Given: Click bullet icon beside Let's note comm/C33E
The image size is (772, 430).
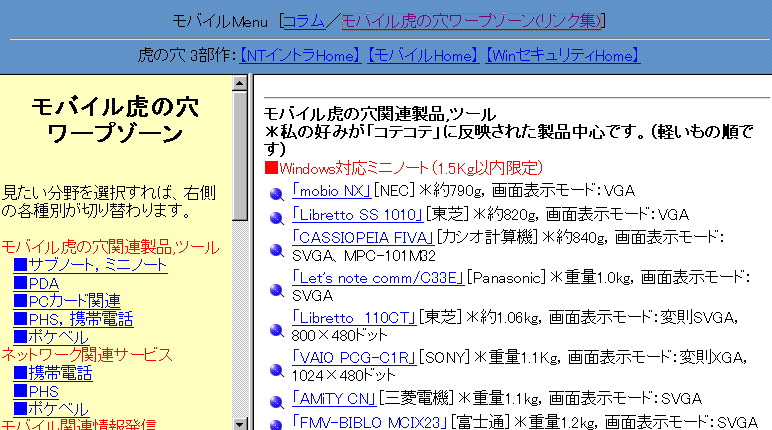Looking at the screenshot, I should click(x=277, y=291).
